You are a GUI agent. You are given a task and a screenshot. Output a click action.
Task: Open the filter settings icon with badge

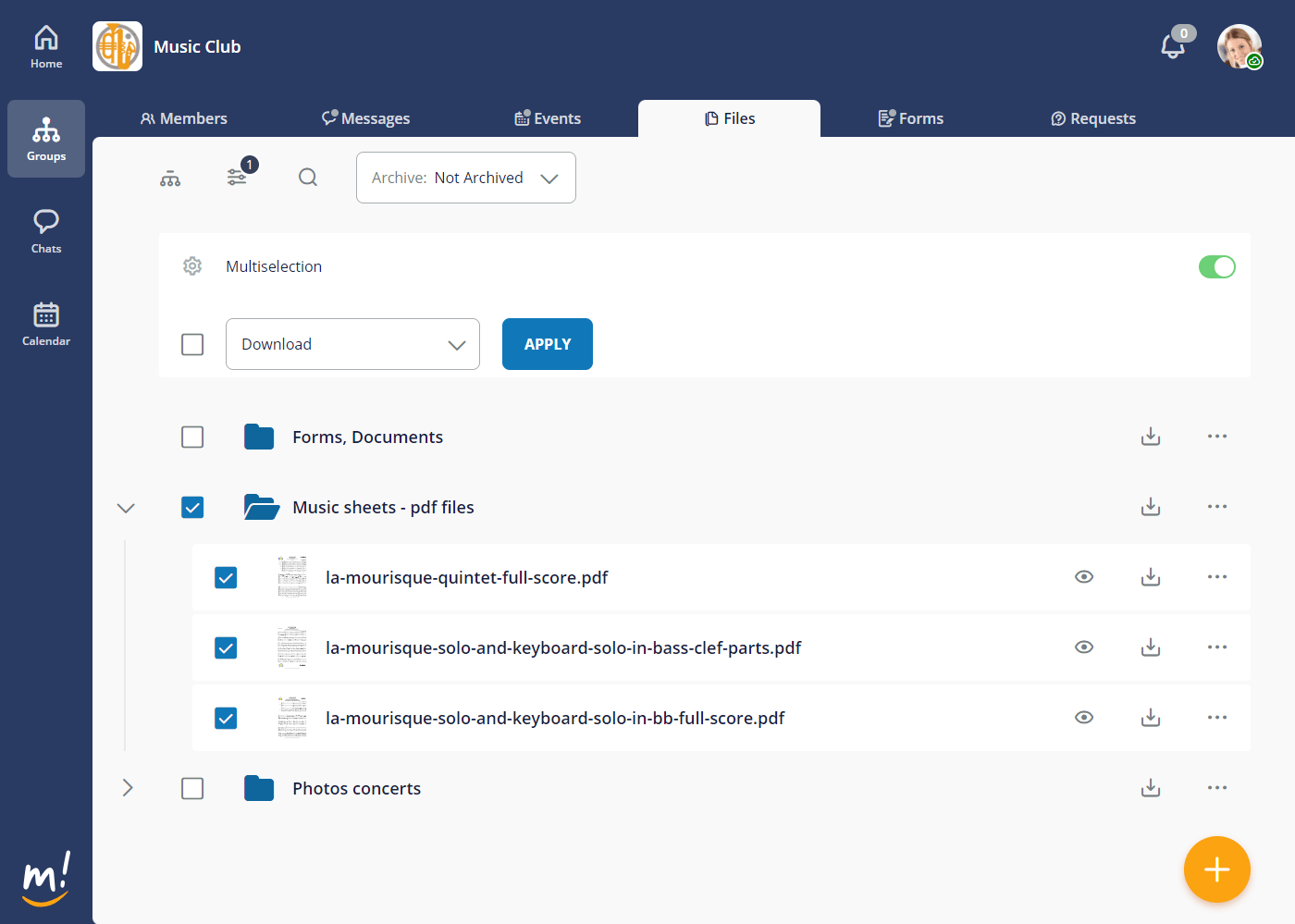tap(238, 177)
